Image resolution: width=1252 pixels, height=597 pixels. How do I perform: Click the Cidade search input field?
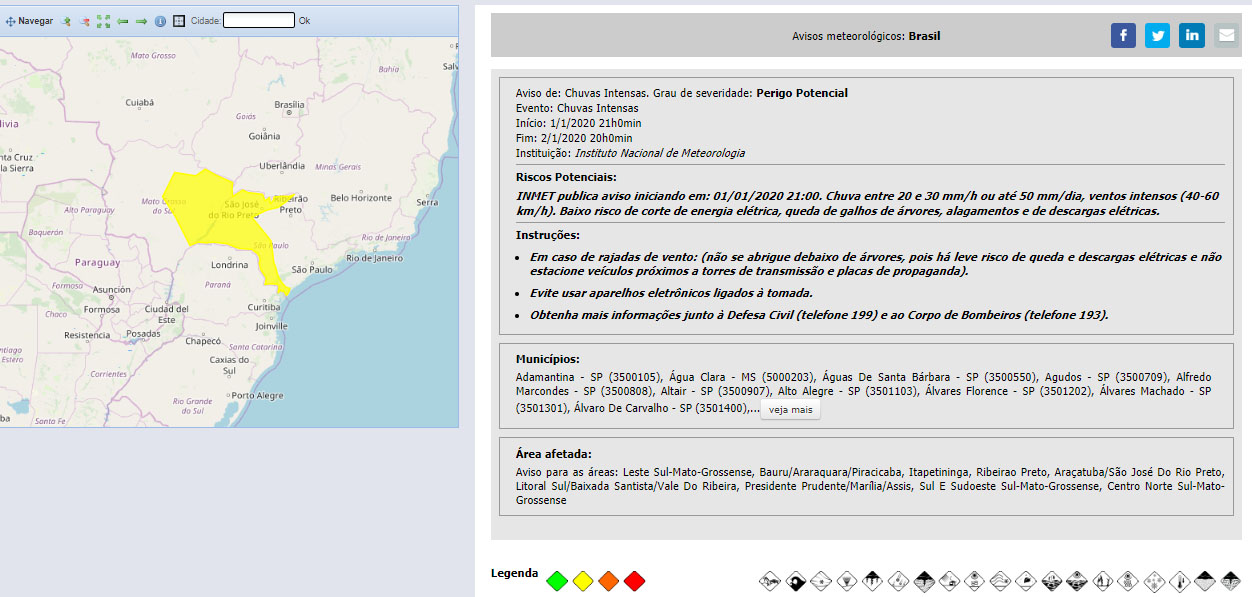tap(258, 20)
